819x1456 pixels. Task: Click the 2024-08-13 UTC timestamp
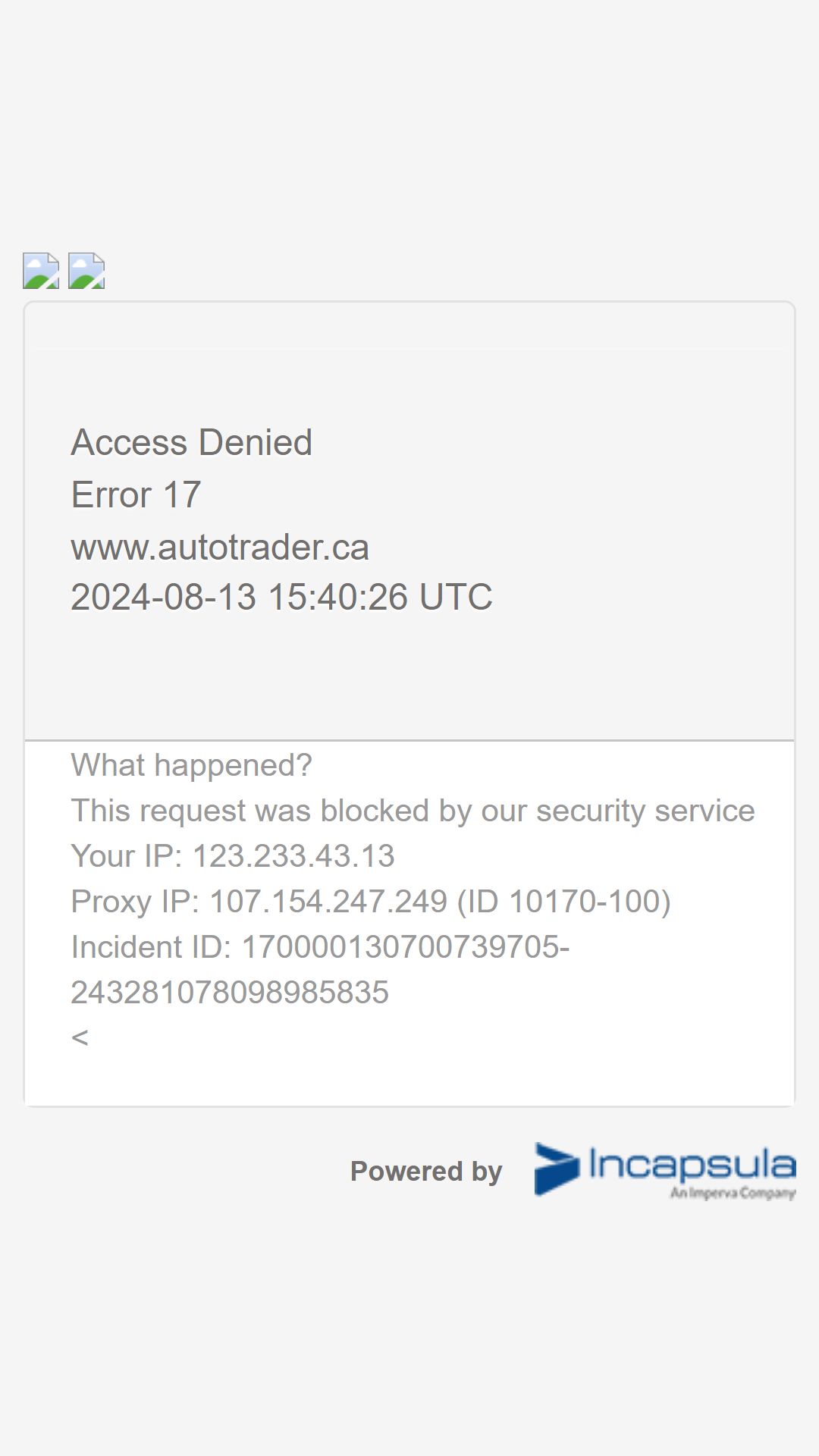(x=281, y=597)
